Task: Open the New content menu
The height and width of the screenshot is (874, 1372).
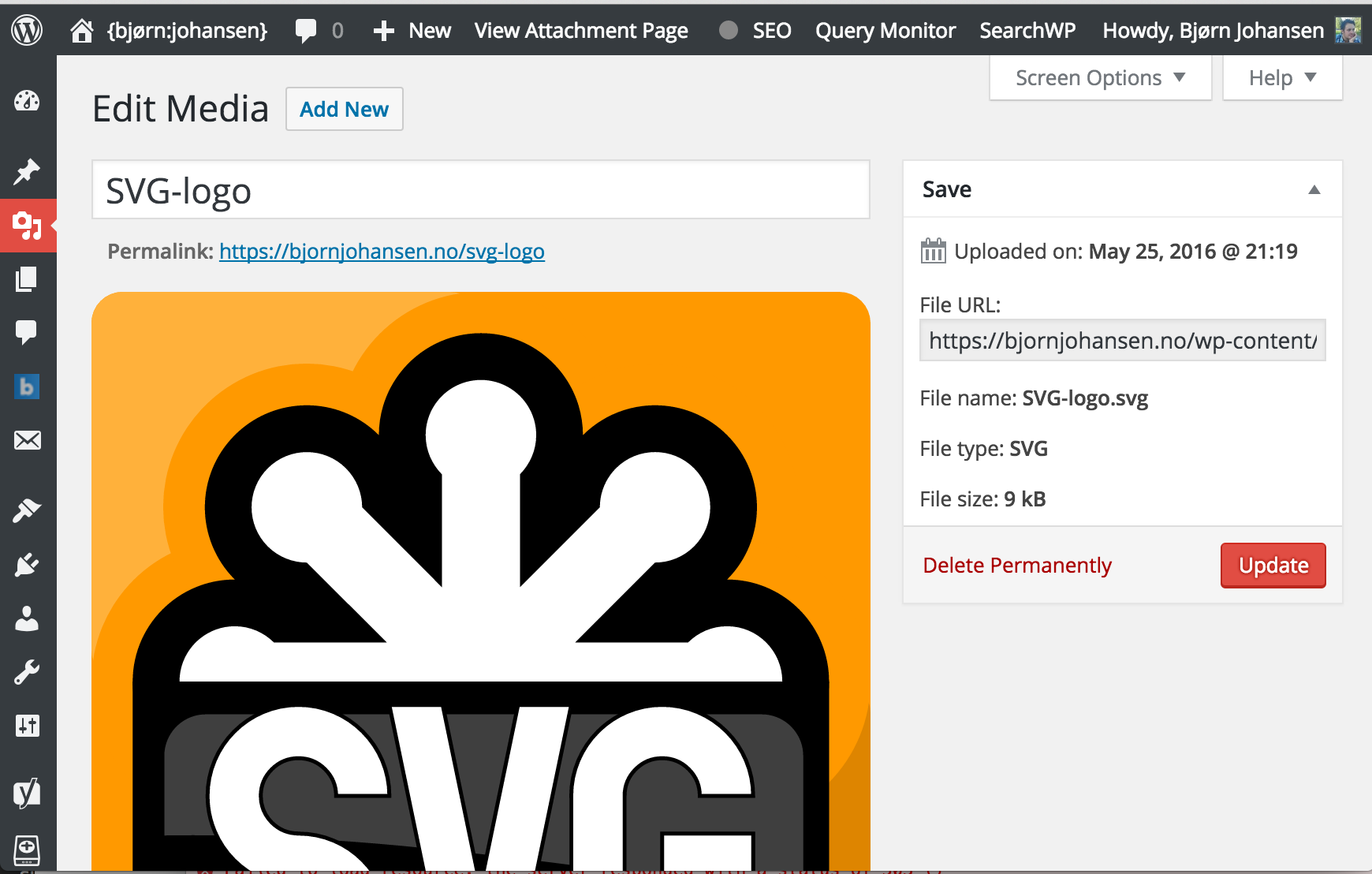Action: [430, 31]
